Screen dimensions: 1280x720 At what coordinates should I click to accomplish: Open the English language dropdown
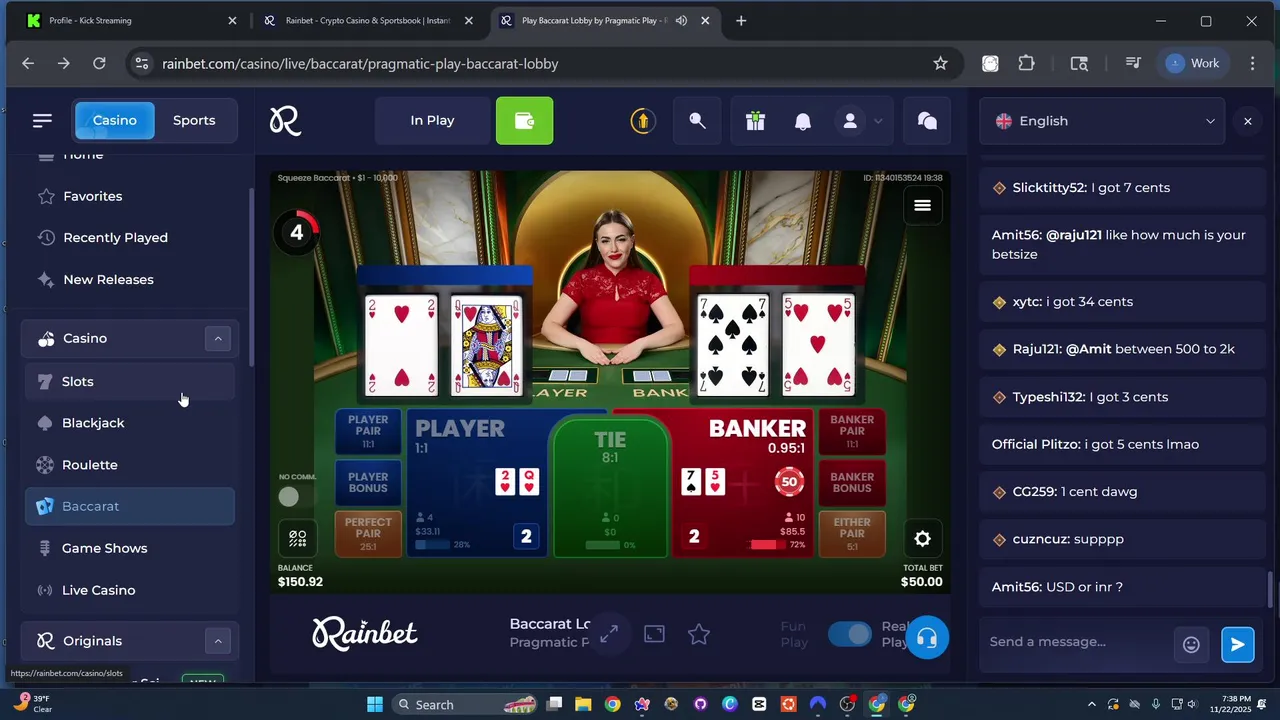coord(1102,121)
